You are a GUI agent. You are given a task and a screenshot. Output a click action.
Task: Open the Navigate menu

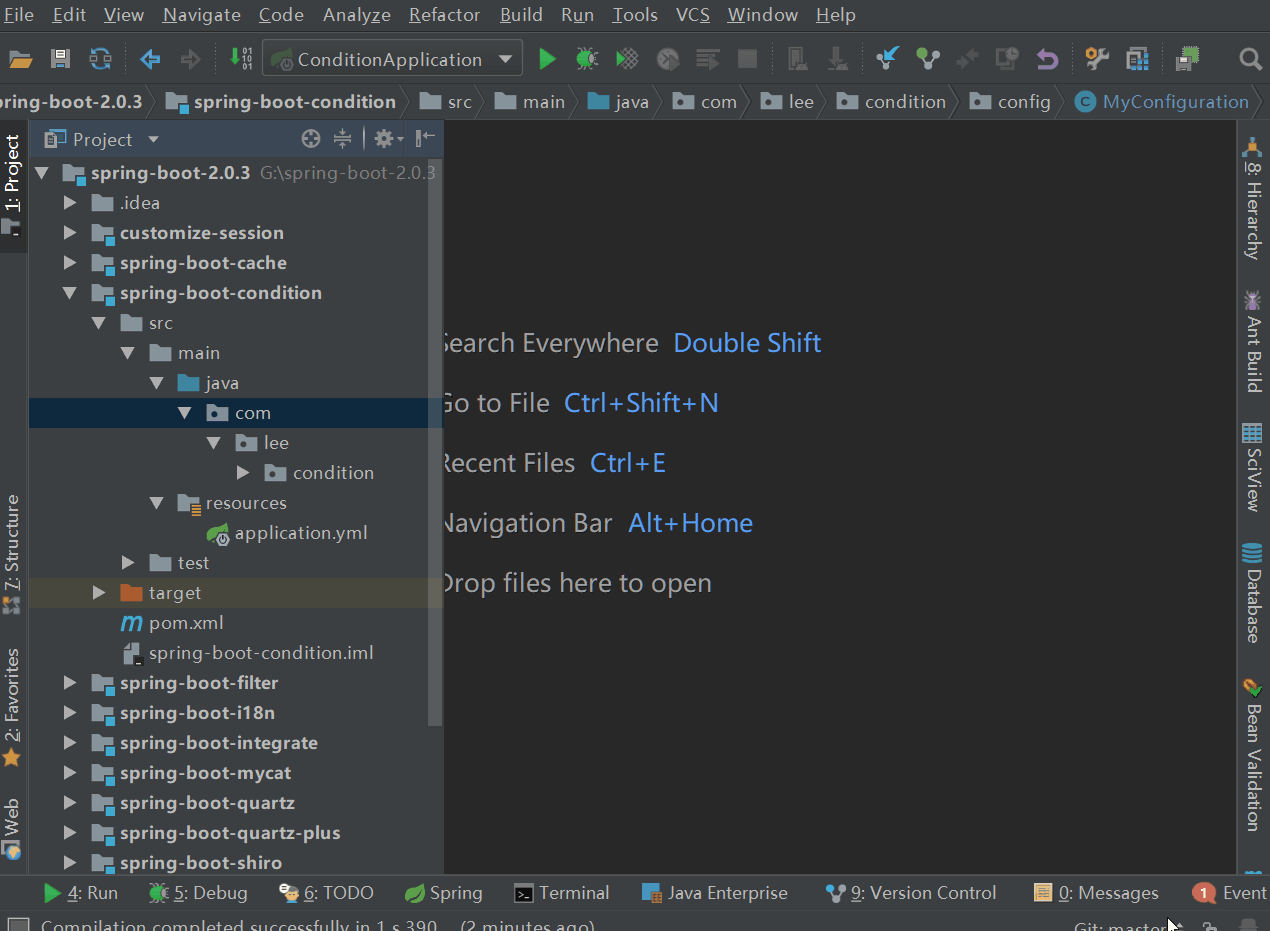click(x=201, y=15)
